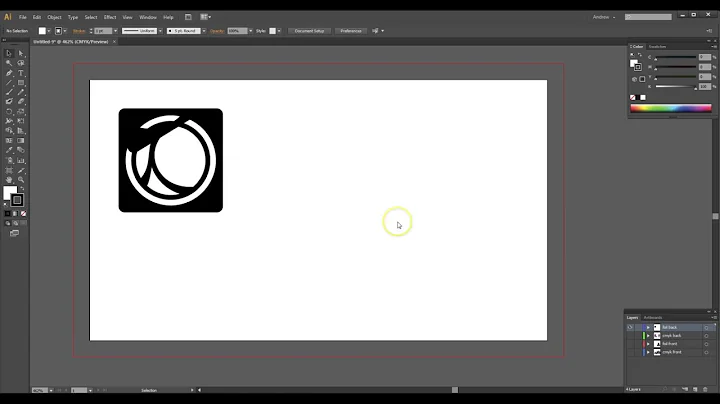This screenshot has width=720, height=404.
Task: Open the Object menu
Action: pos(54,17)
